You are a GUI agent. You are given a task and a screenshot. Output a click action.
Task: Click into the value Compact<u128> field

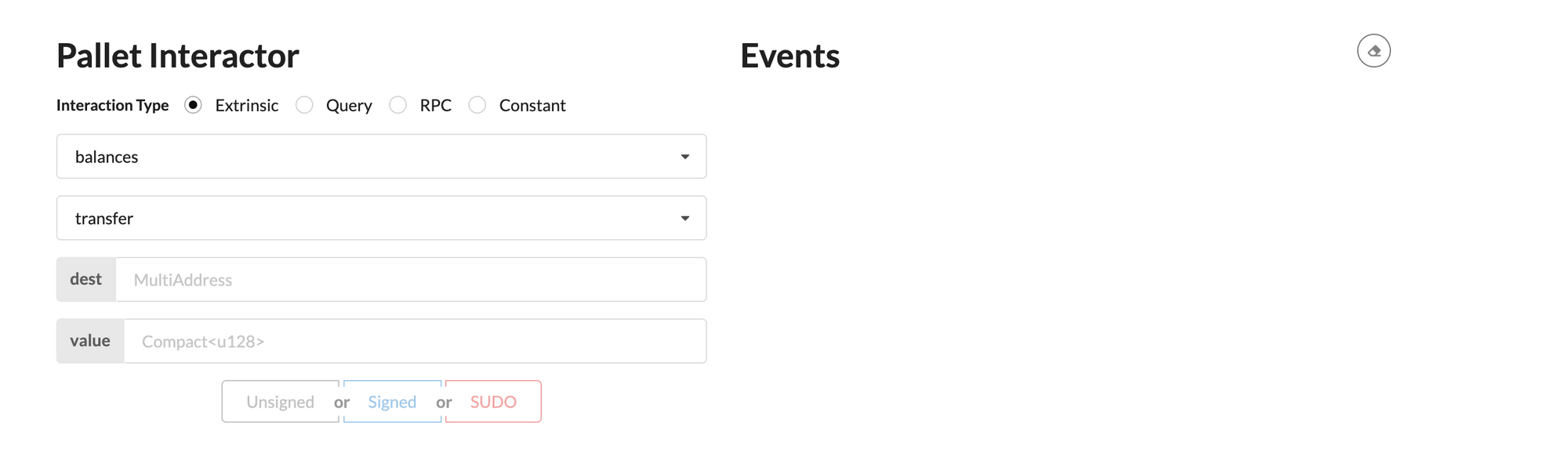415,341
